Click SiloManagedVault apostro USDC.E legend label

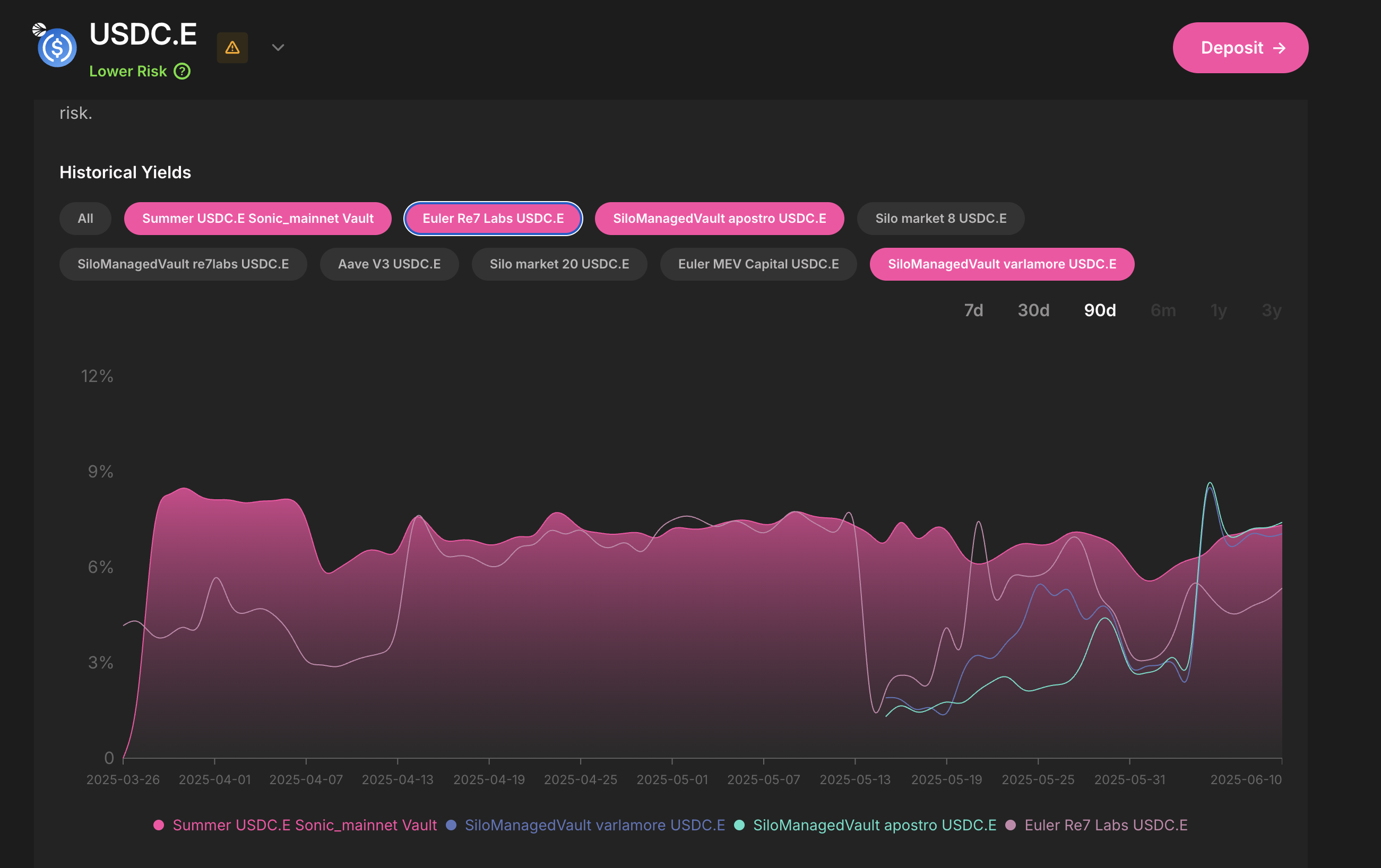click(x=874, y=825)
